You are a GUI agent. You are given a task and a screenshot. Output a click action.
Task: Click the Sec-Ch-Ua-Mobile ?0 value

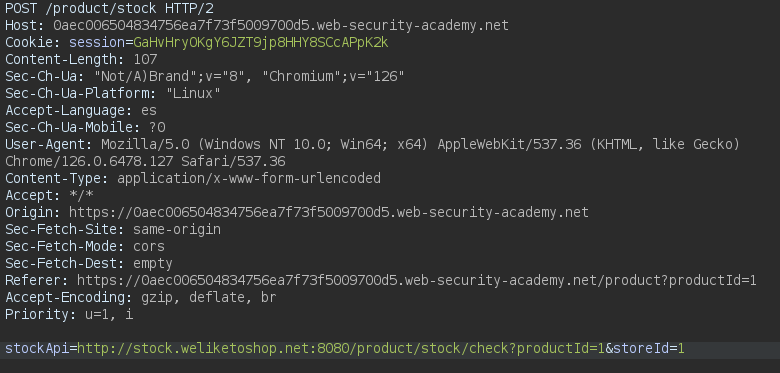(157, 127)
